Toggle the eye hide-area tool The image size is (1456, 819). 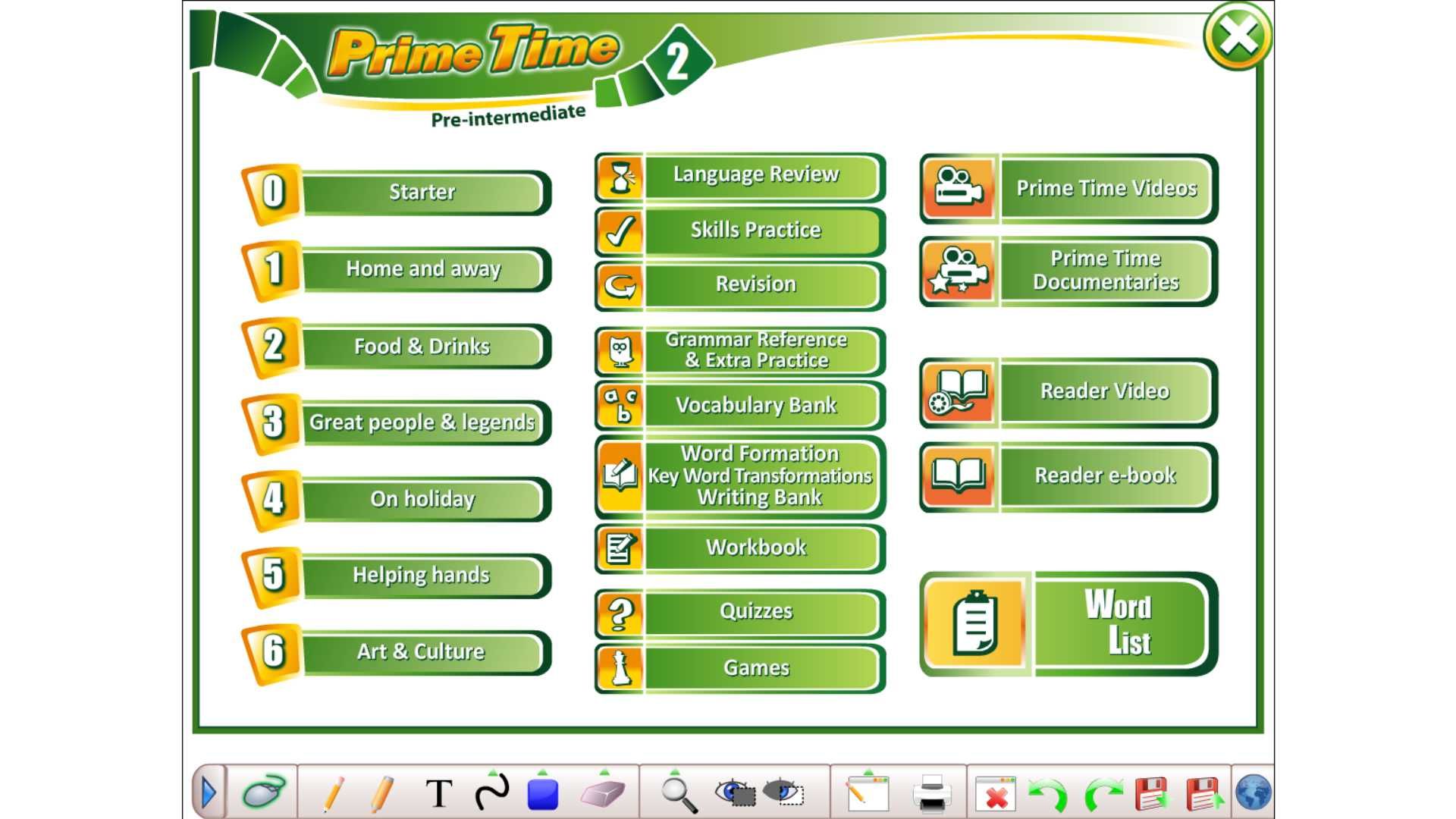pyautogui.click(x=736, y=792)
